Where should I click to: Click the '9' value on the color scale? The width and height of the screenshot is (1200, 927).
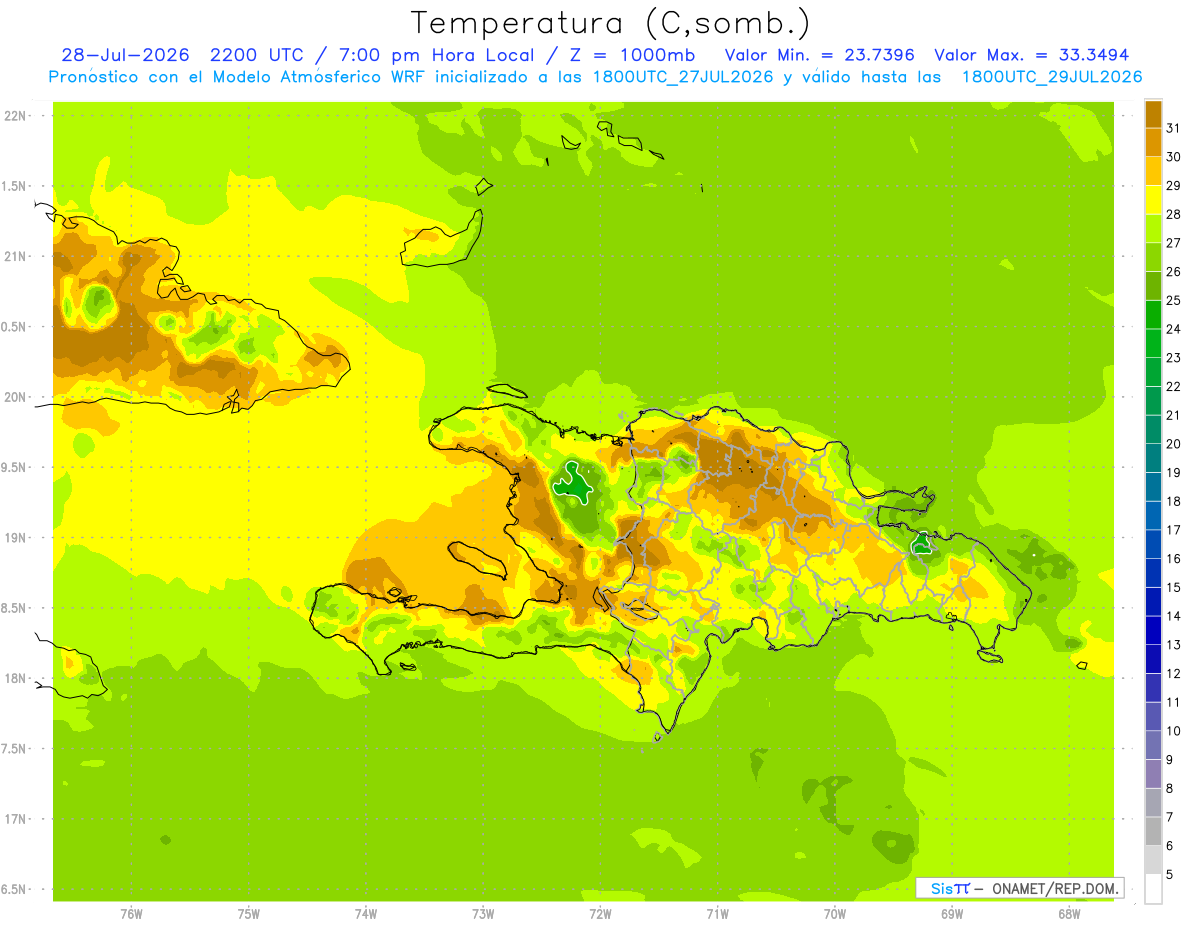click(1170, 760)
